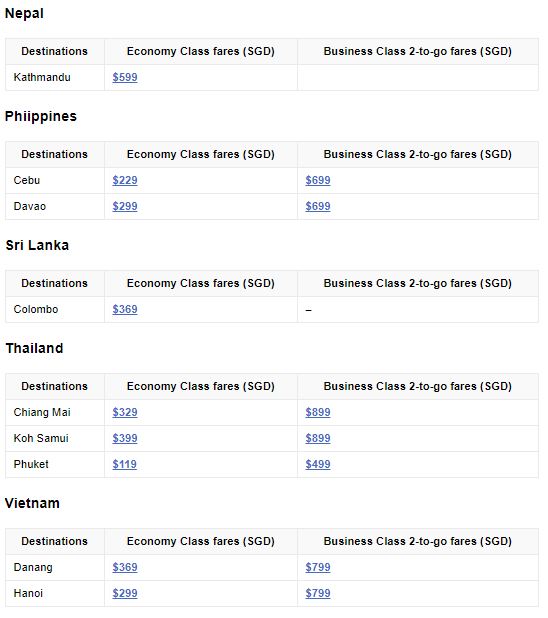Image resolution: width=548 pixels, height=618 pixels.
Task: Select Koh Samui economy fare $399
Action: click(125, 439)
